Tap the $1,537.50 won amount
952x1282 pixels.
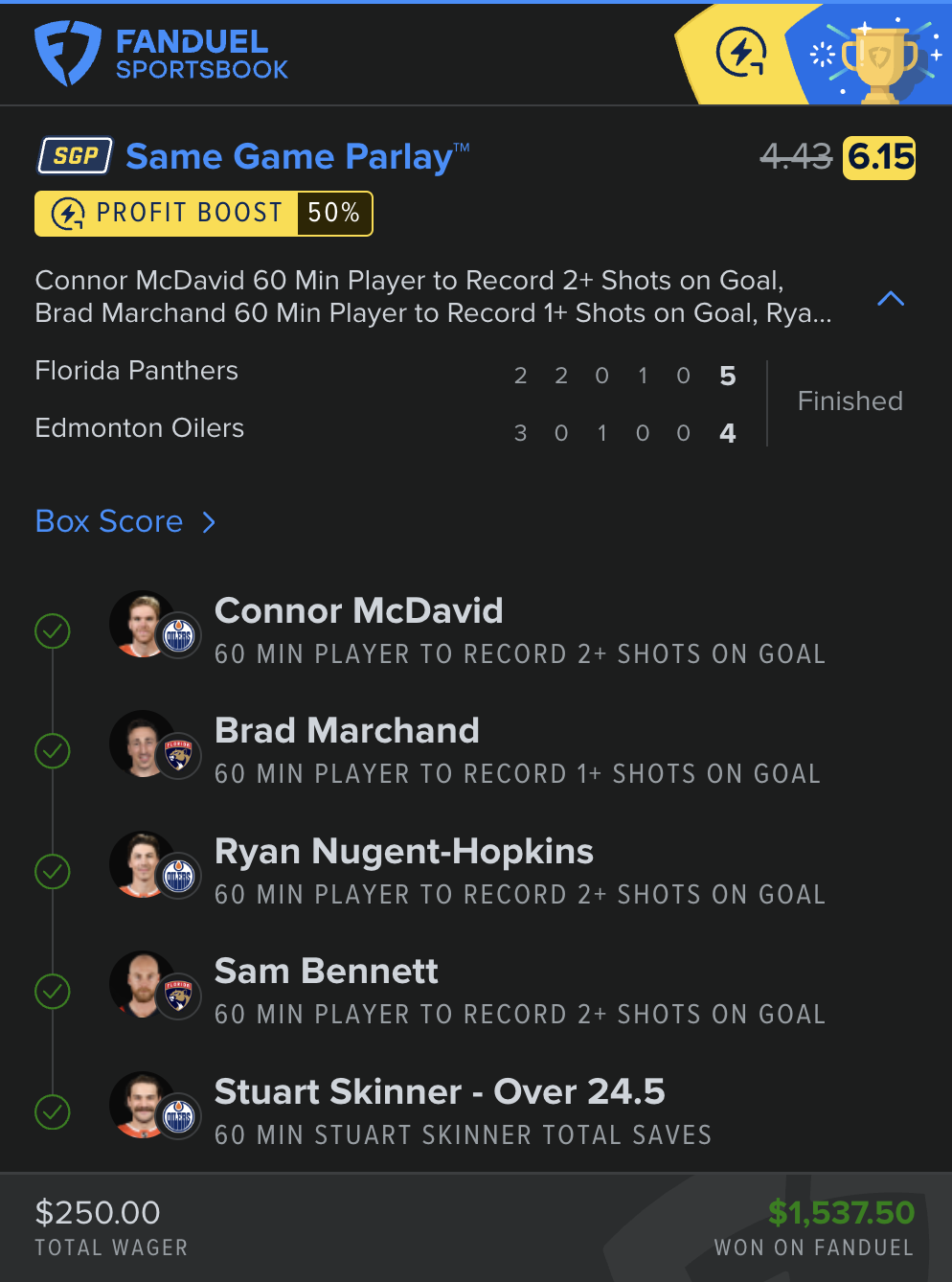[841, 1213]
